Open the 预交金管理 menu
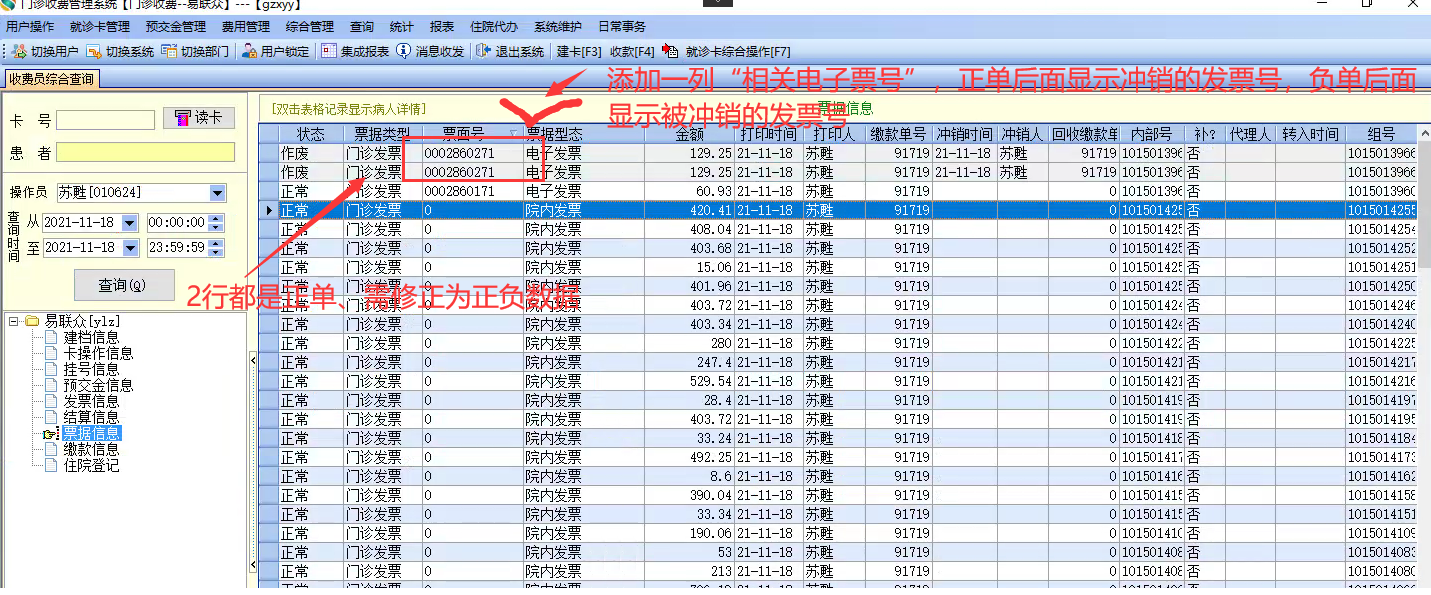 [x=176, y=27]
